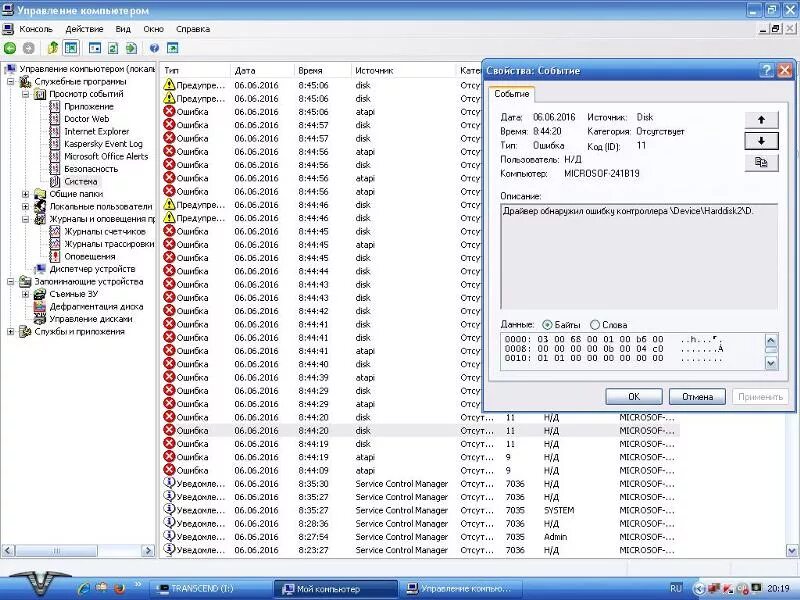Select the Байты radio button
Screen dimensions: 800x600
point(547,324)
